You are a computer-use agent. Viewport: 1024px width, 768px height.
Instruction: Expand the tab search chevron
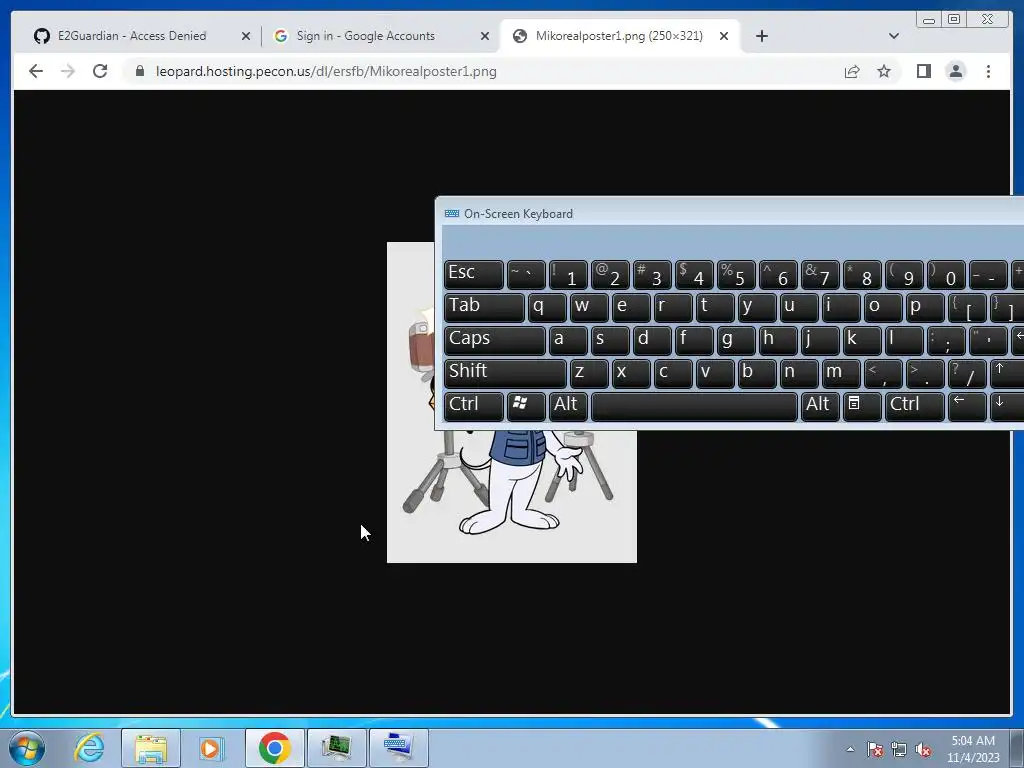tap(894, 36)
